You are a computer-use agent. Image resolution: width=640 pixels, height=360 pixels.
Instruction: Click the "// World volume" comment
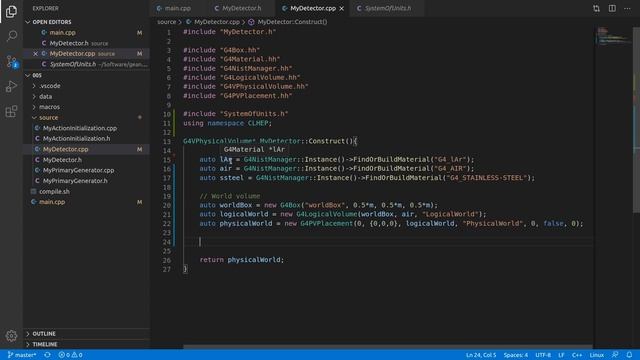coord(230,196)
